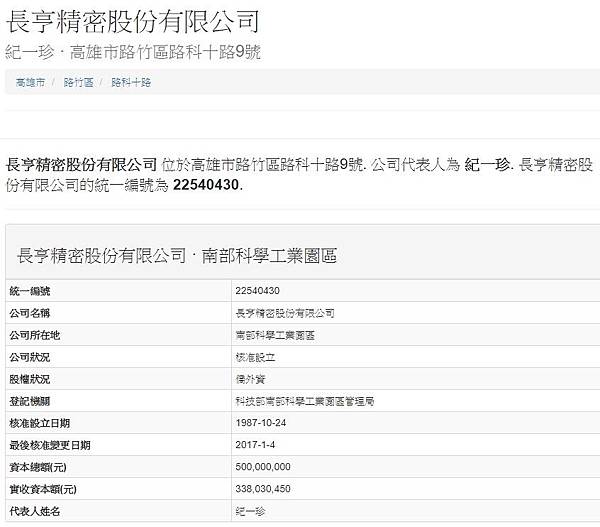Click the amount 500,000,000

[x=263, y=467]
